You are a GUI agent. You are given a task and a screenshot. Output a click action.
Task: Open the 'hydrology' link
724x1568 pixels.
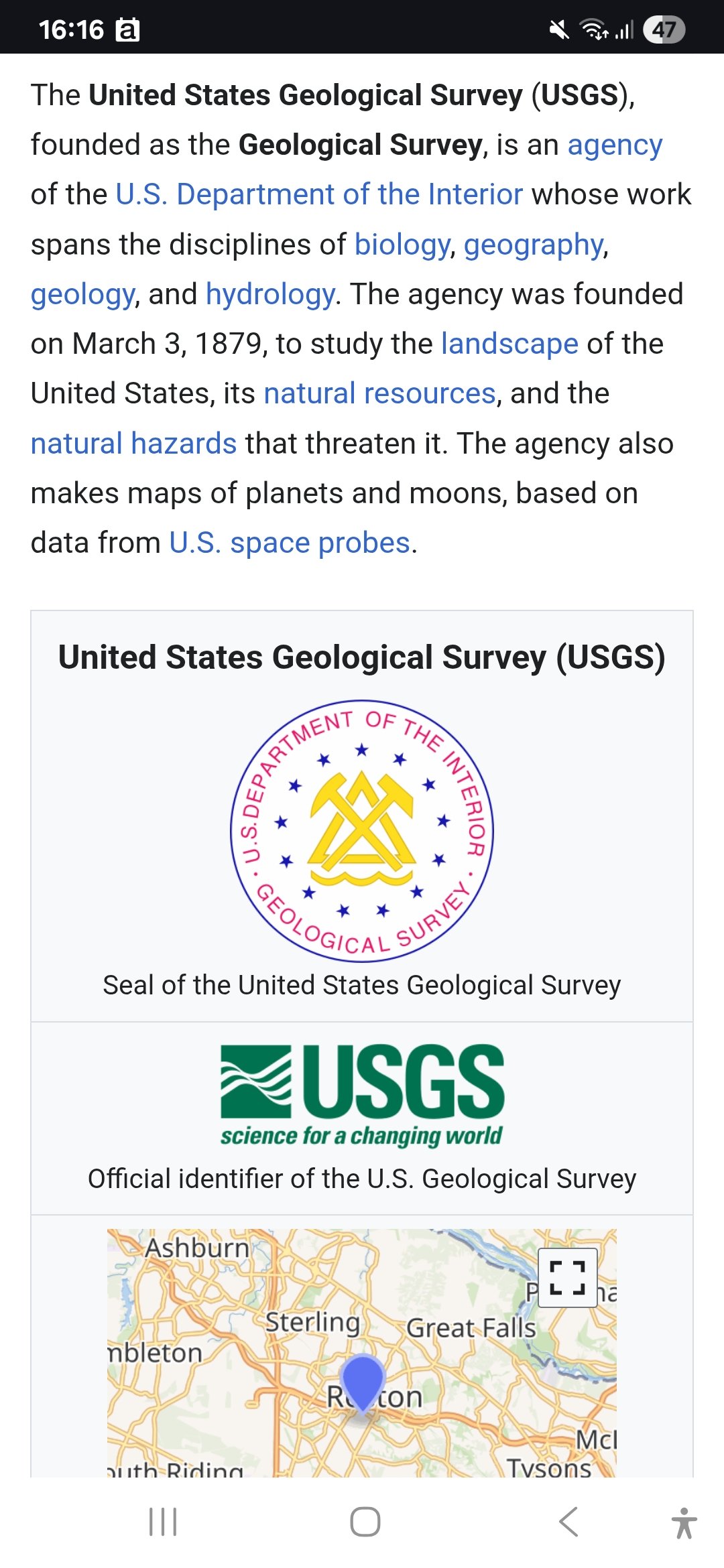(x=270, y=294)
